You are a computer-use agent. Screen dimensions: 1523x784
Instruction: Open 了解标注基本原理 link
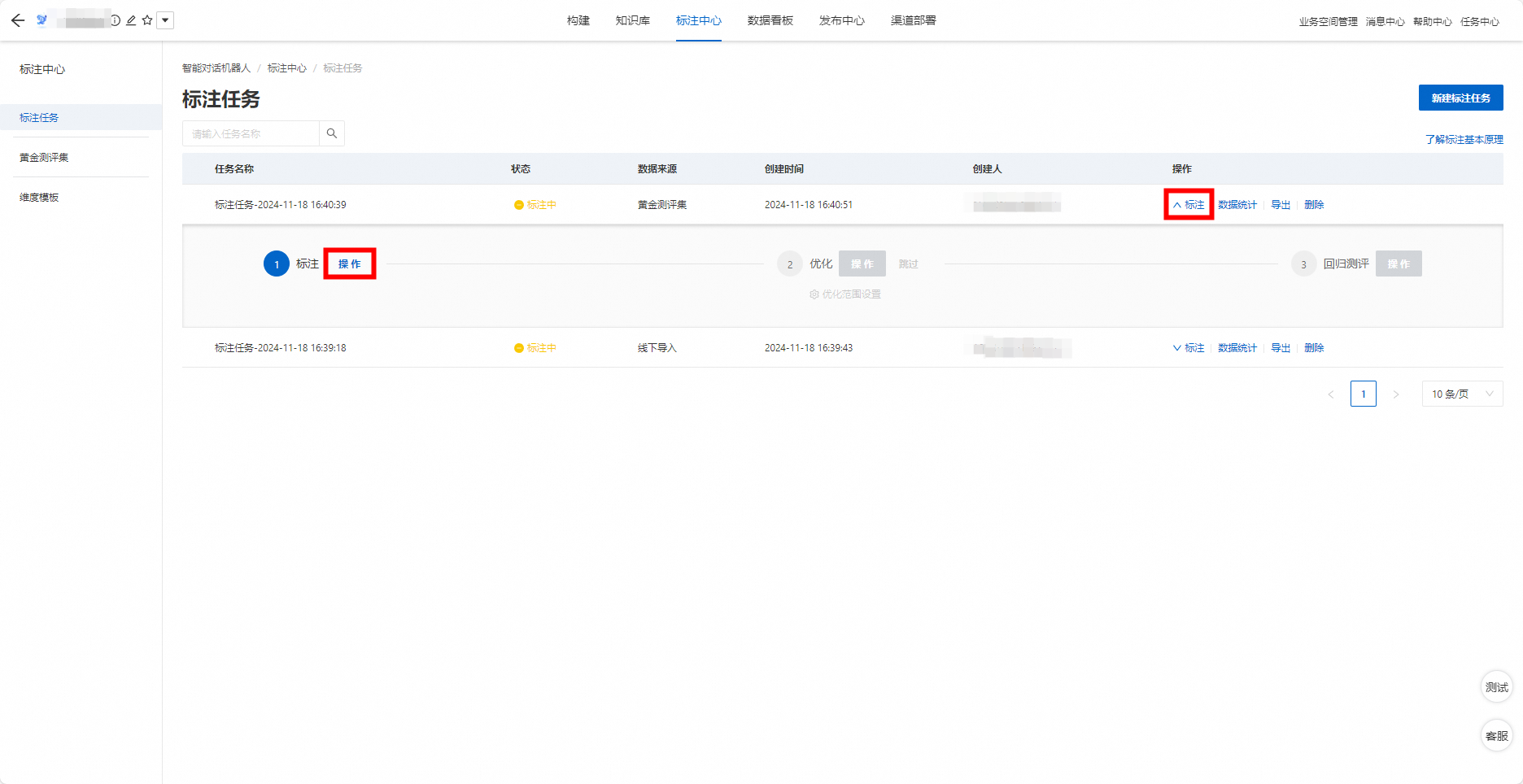[x=1464, y=140]
